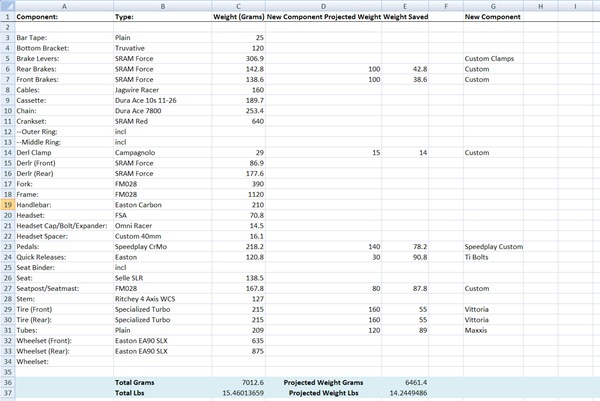The width and height of the screenshot is (600, 401).
Task: Select the 'Campagnolo' cell
Action: tap(162, 152)
